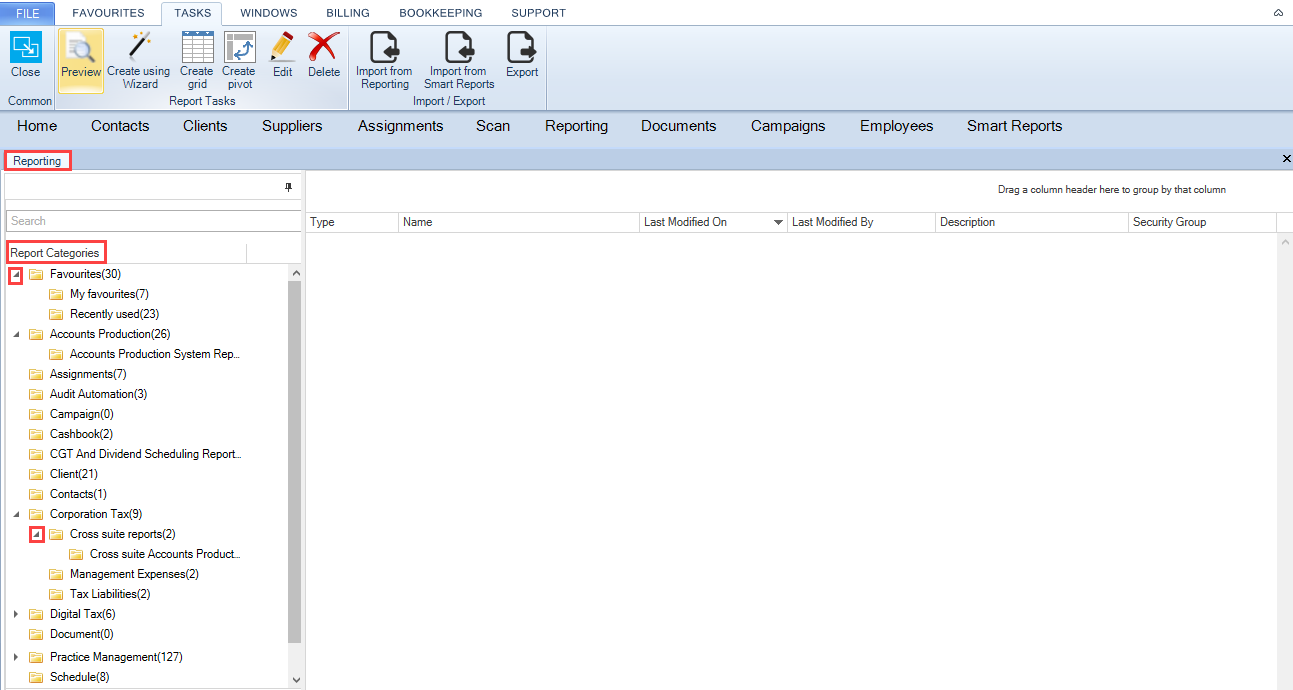
Task: Select Assignments(7) category
Action: 88,374
